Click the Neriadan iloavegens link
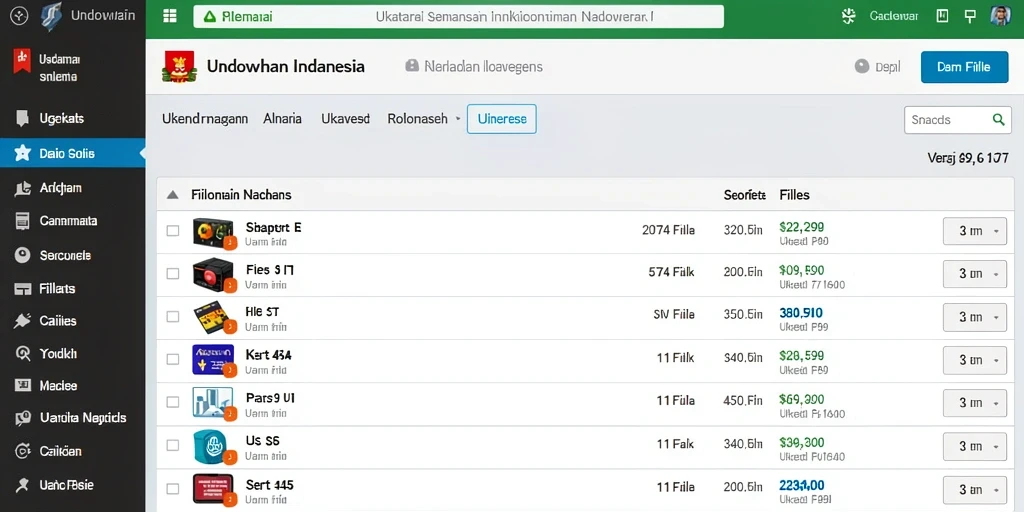The image size is (1024, 512). tap(483, 66)
